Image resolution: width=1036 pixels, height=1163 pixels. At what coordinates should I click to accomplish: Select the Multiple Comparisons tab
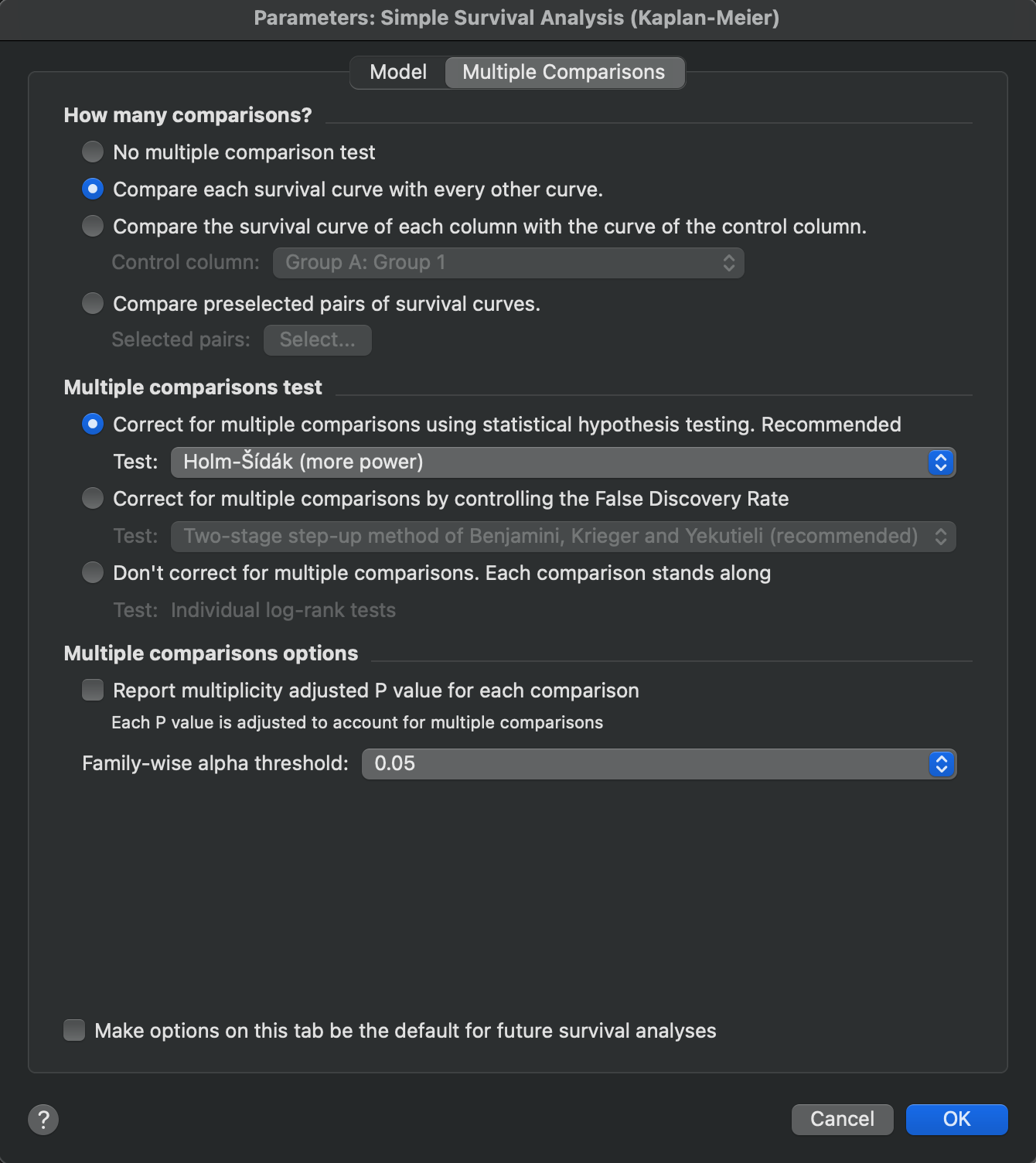(564, 72)
